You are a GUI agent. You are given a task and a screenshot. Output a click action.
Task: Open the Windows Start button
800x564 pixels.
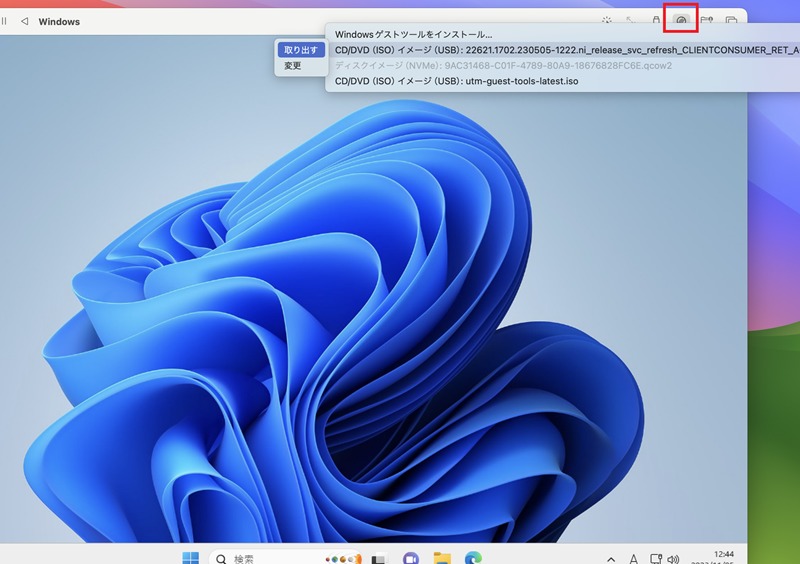(x=191, y=558)
